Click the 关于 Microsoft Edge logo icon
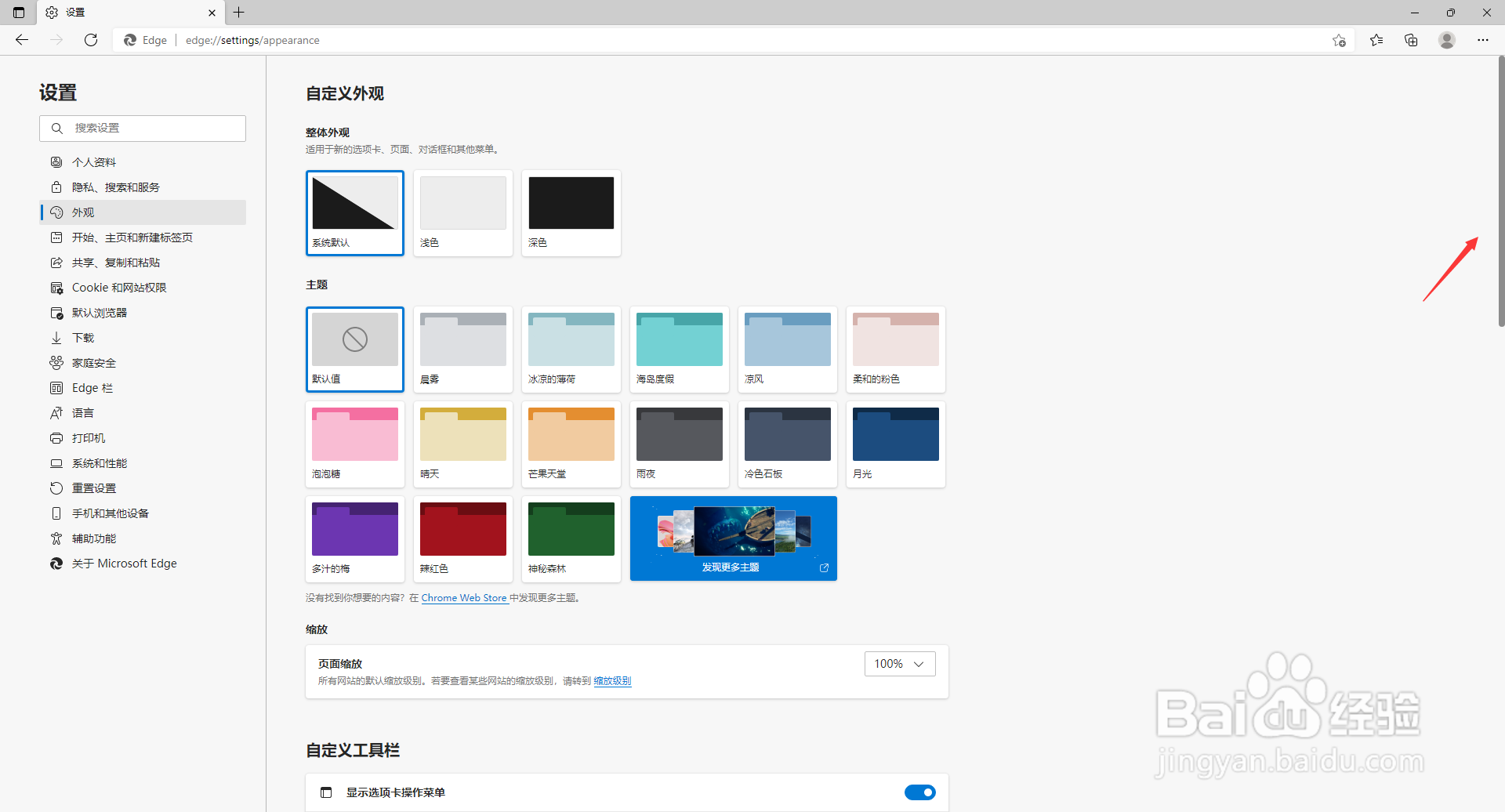The image size is (1505, 812). coord(56,564)
